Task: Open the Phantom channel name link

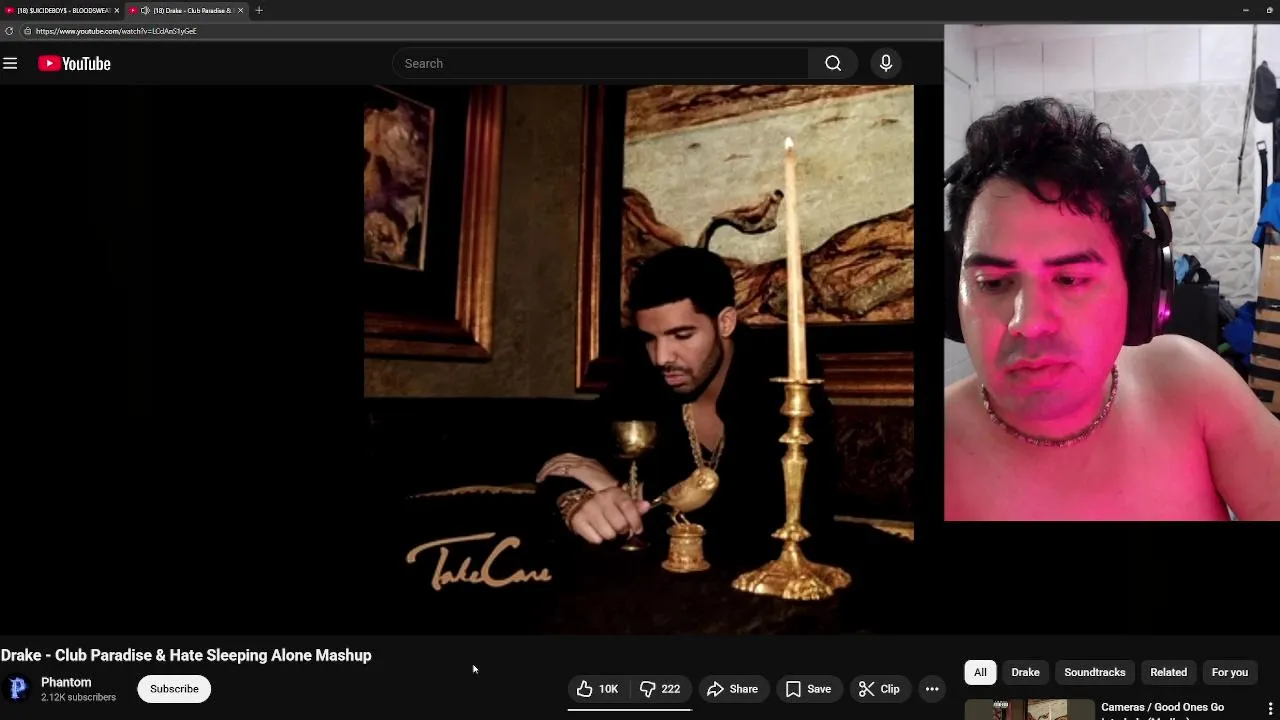Action: pos(66,682)
